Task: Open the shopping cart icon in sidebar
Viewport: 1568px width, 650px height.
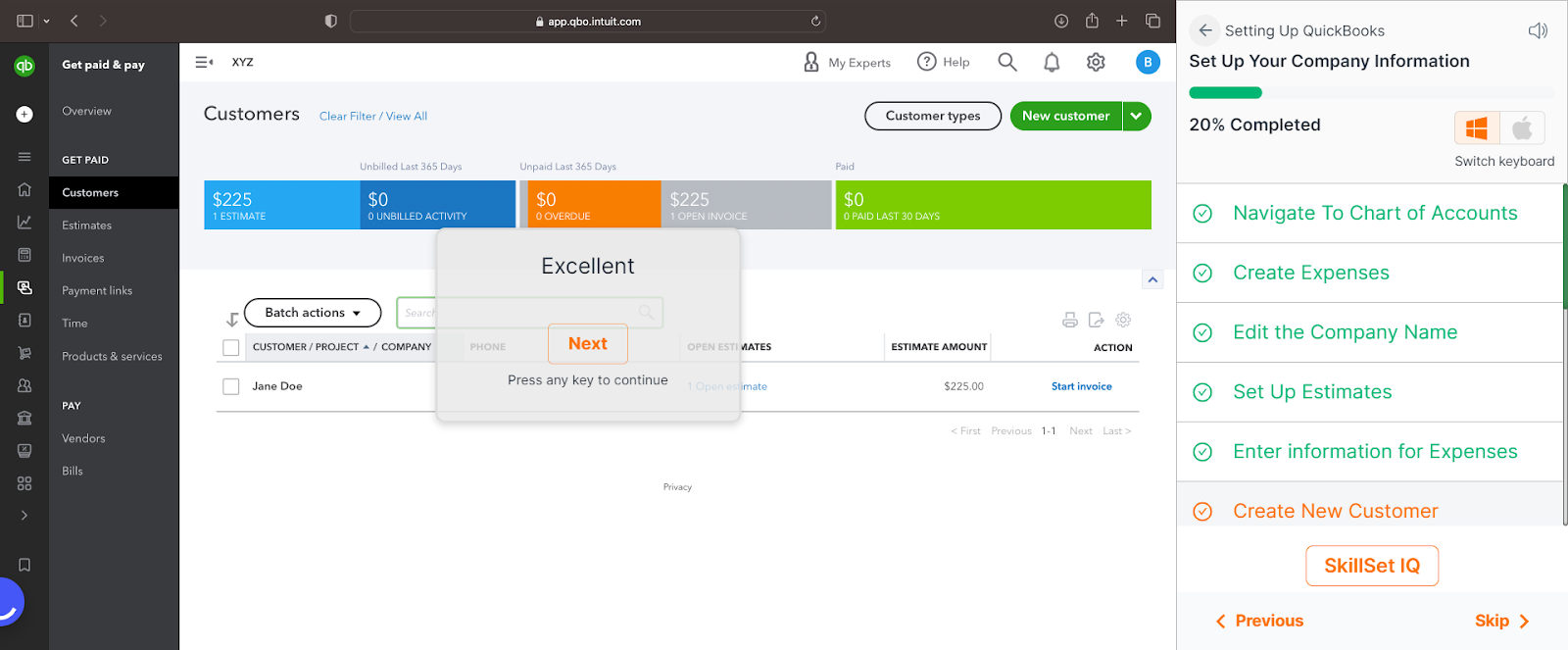Action: [24, 353]
